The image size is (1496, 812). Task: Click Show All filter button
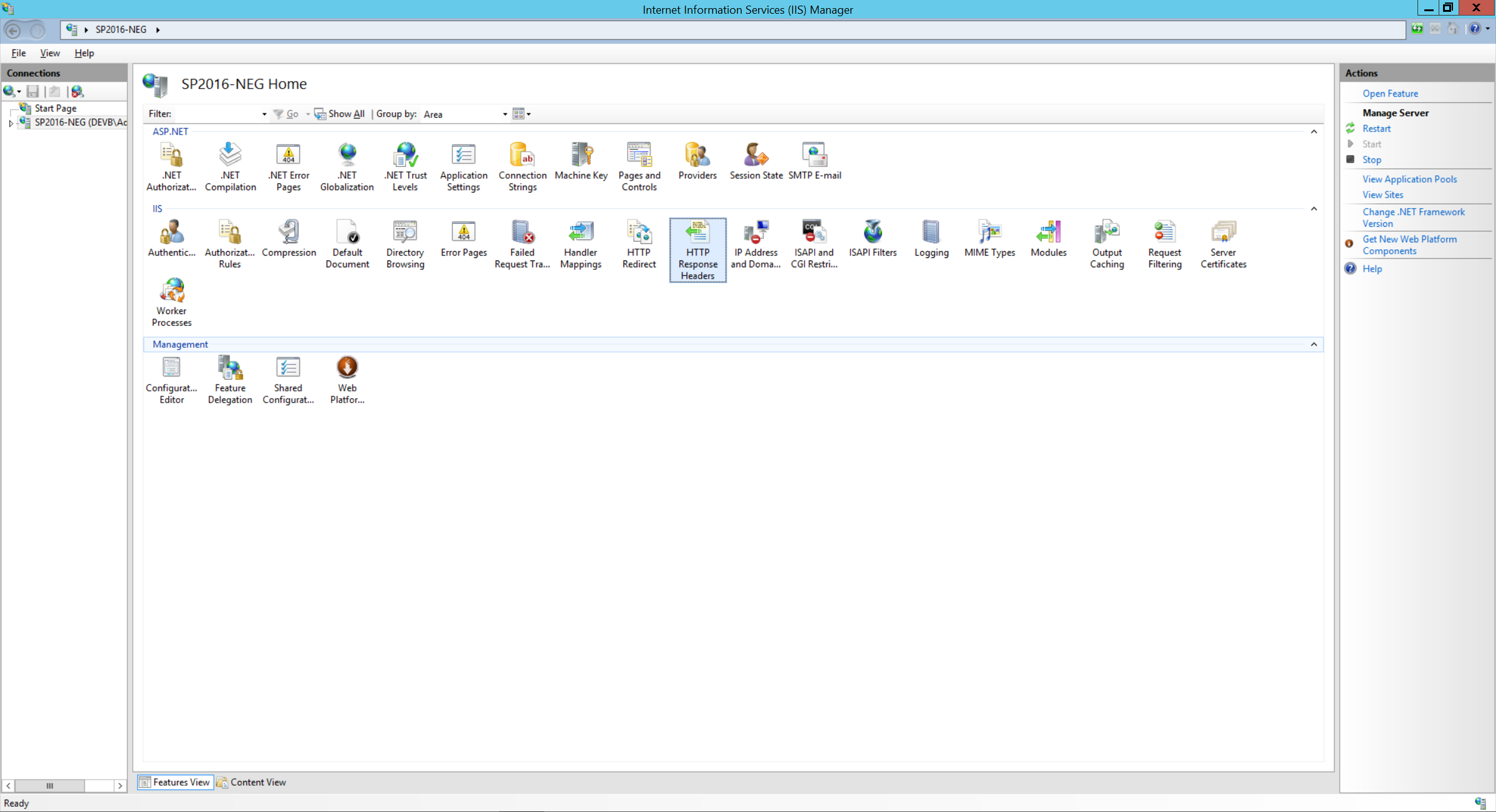[x=339, y=114]
